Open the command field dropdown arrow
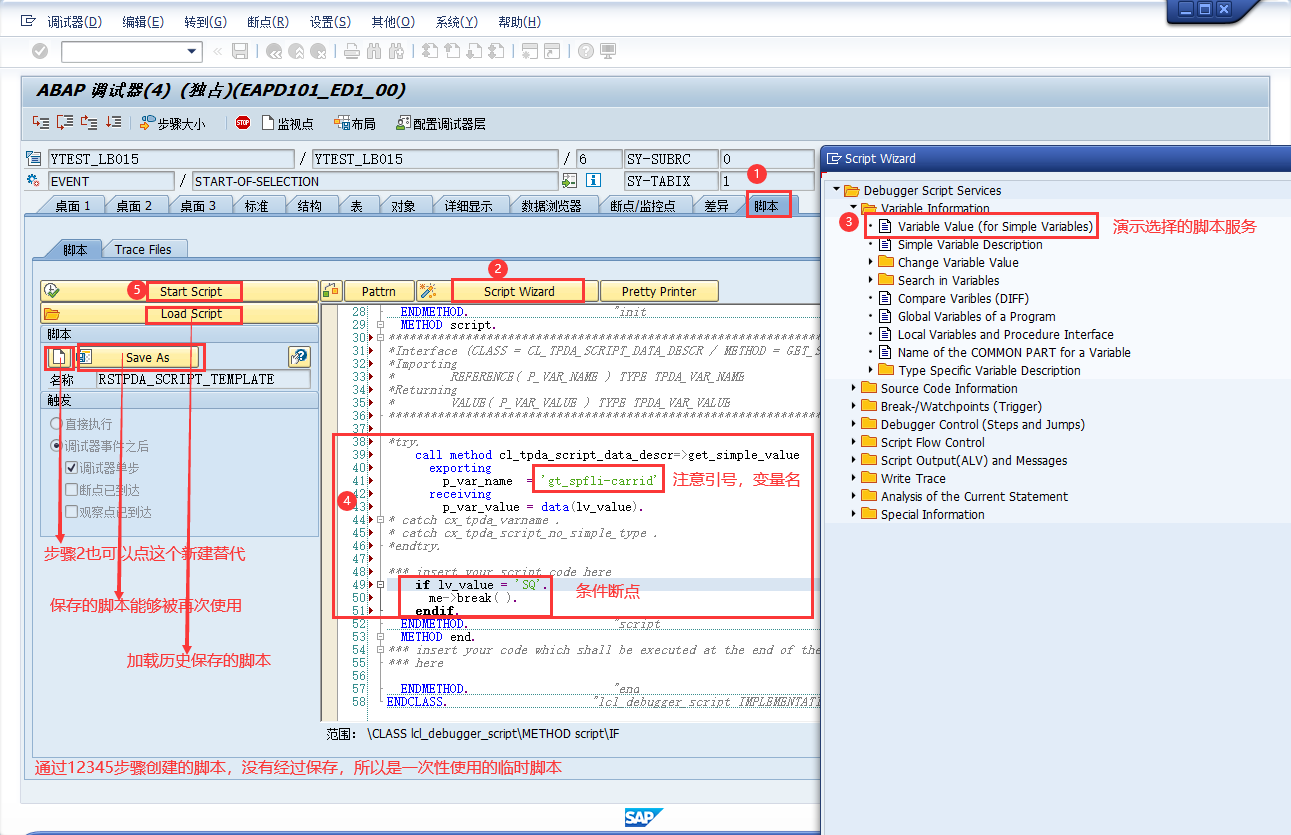The width and height of the screenshot is (1291, 835). (193, 51)
